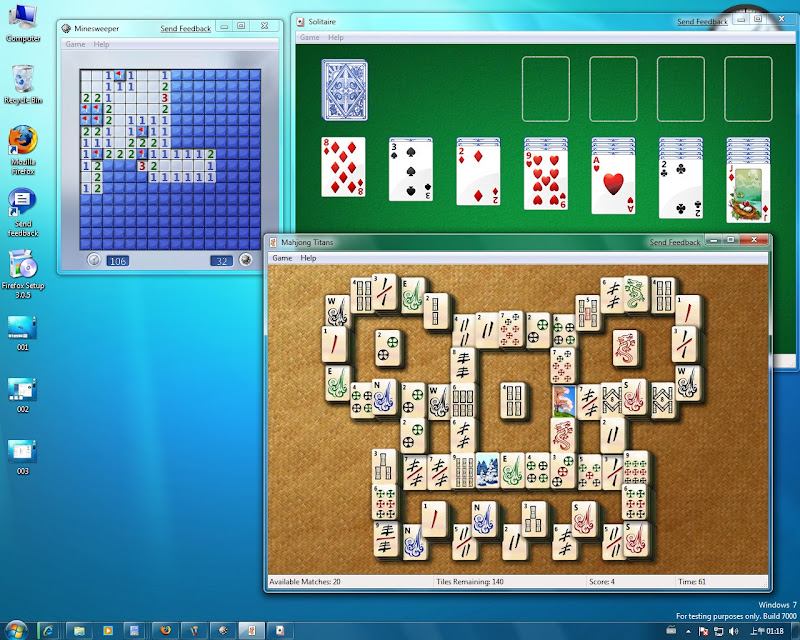This screenshot has height=640, width=800.
Task: Click Send Feedback in the Mahjong Titans title bar
Action: coord(674,242)
